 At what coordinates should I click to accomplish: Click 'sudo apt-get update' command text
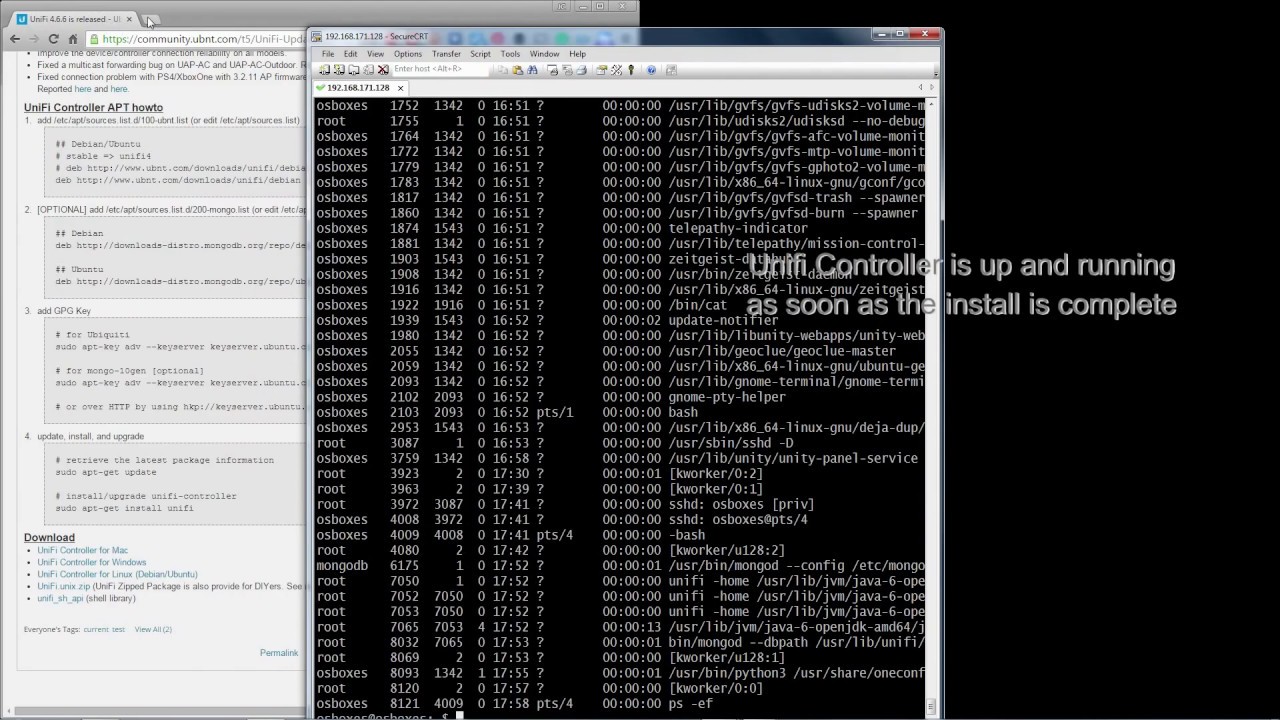[x=106, y=472]
